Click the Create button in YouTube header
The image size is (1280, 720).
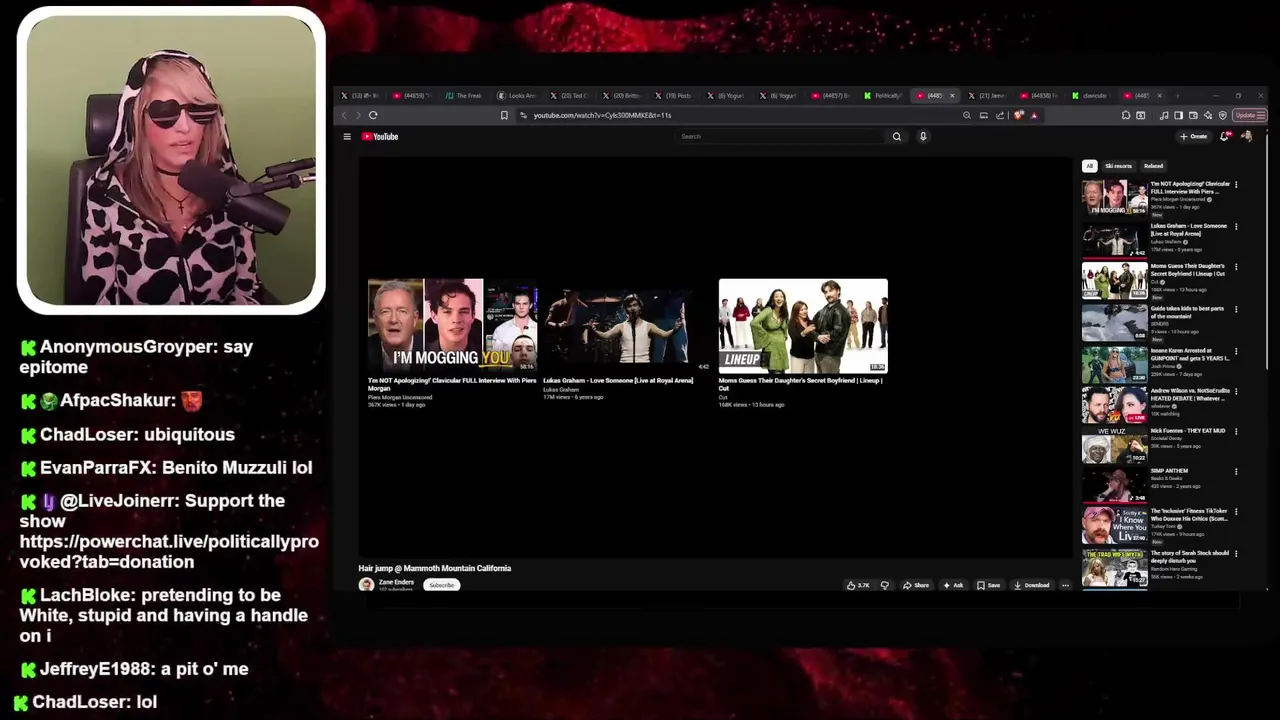click(1194, 137)
